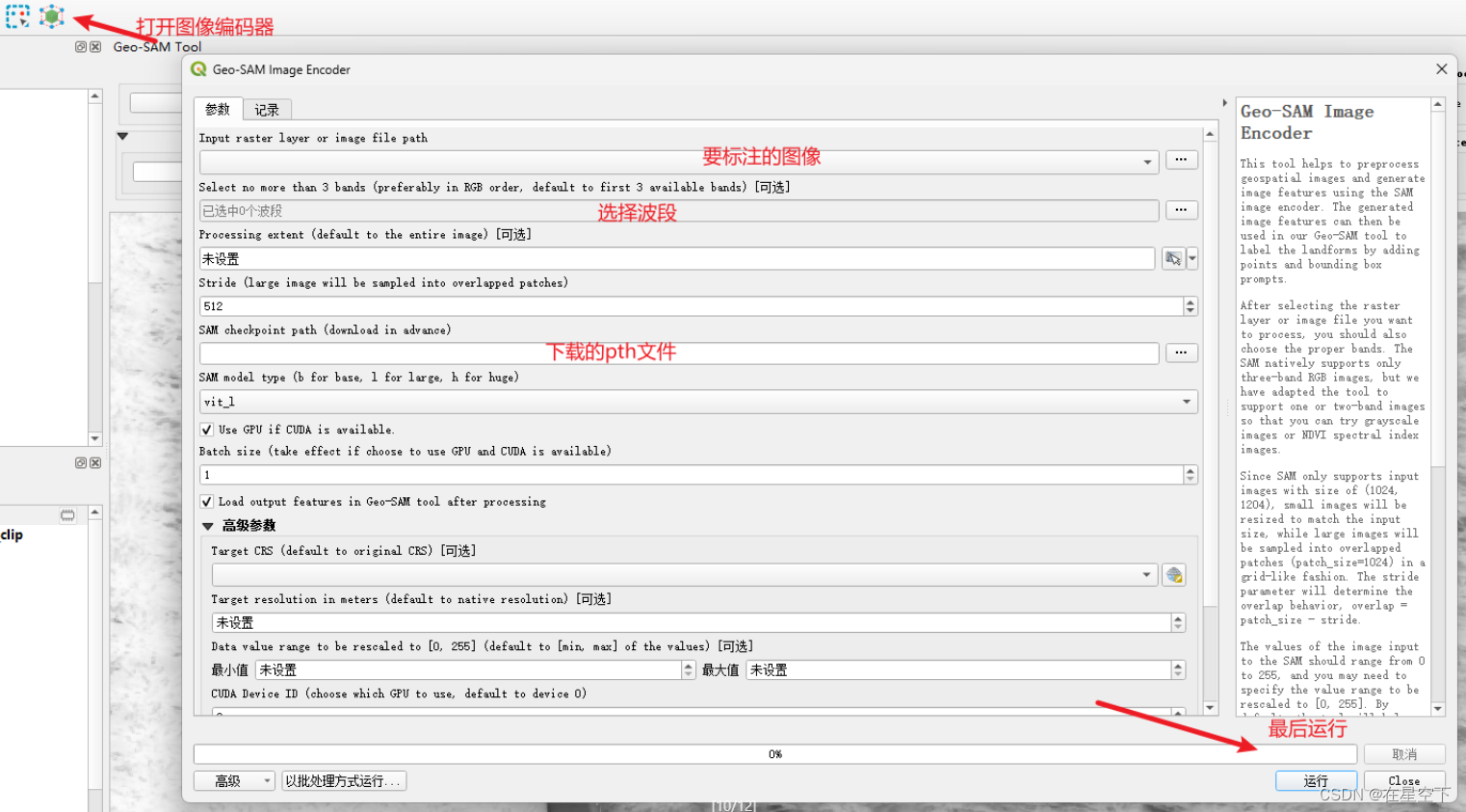Viewport: 1466px width, 812px height.
Task: Float the lower left dock panel
Action: pos(81,462)
